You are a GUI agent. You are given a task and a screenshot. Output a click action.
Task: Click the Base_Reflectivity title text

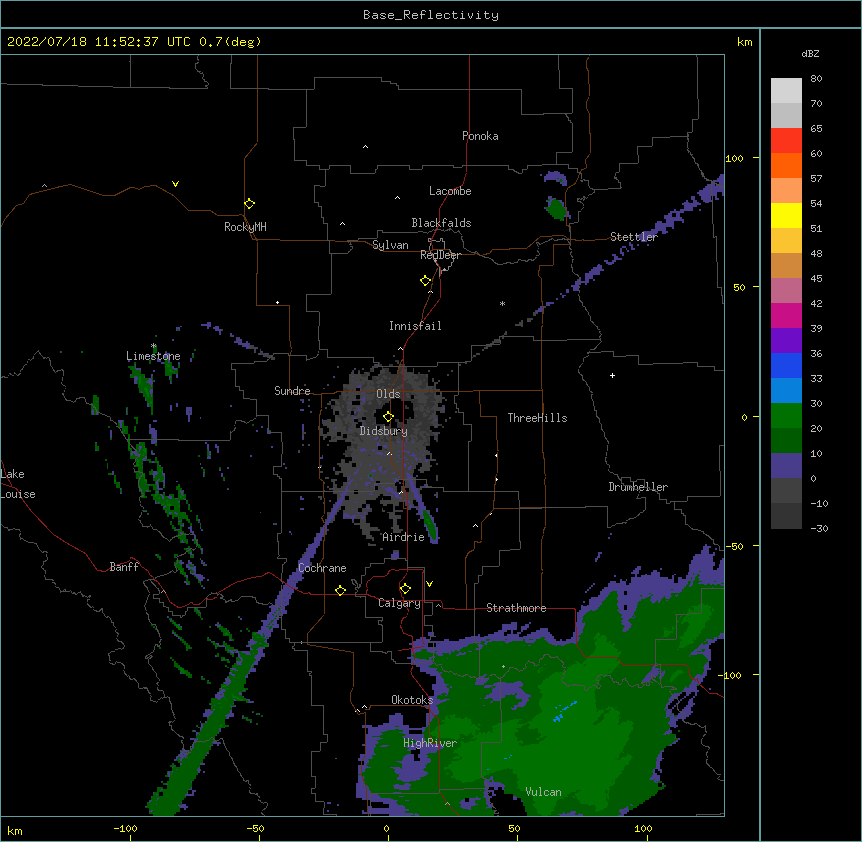431,15
